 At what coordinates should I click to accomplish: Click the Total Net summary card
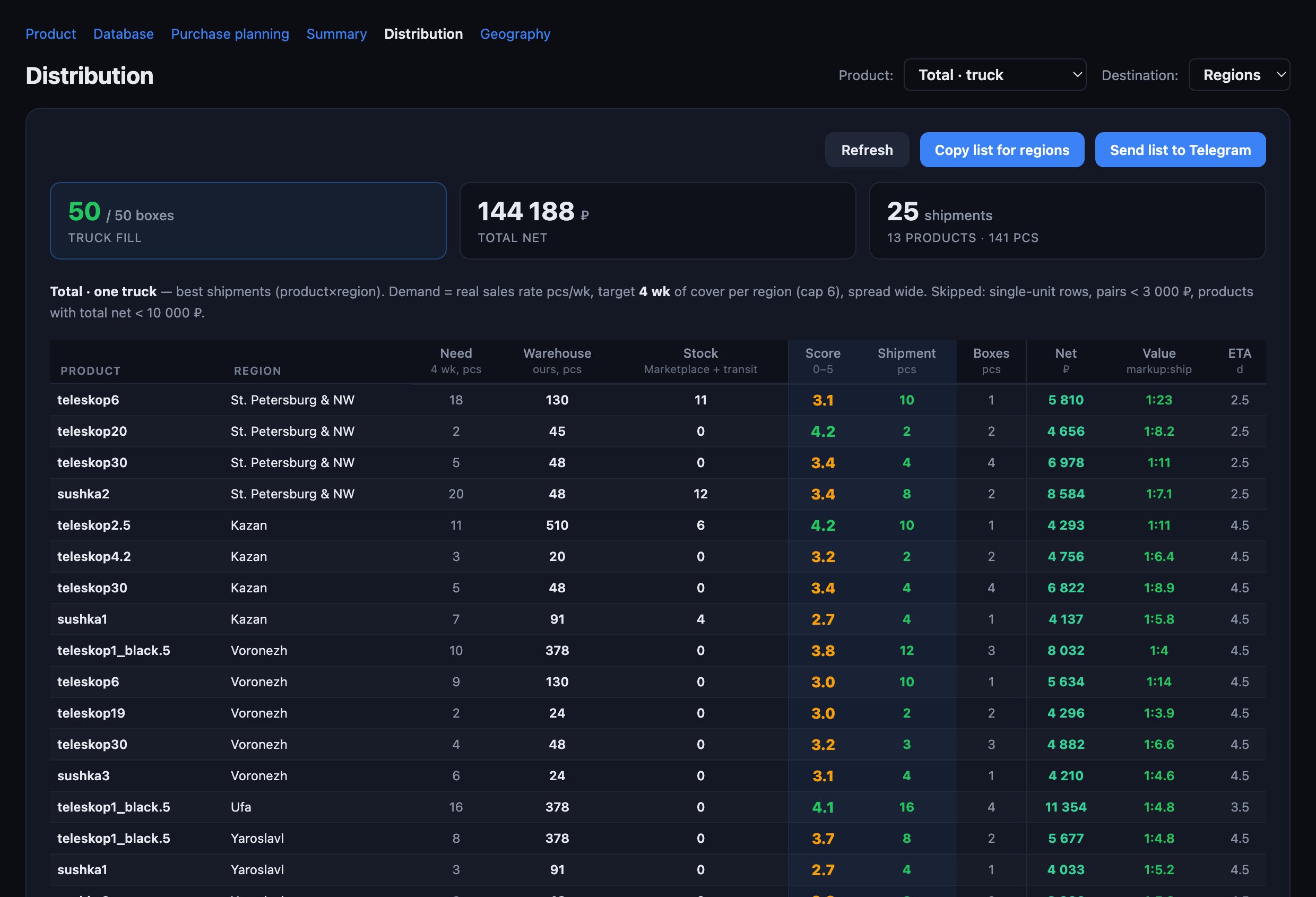click(657, 221)
